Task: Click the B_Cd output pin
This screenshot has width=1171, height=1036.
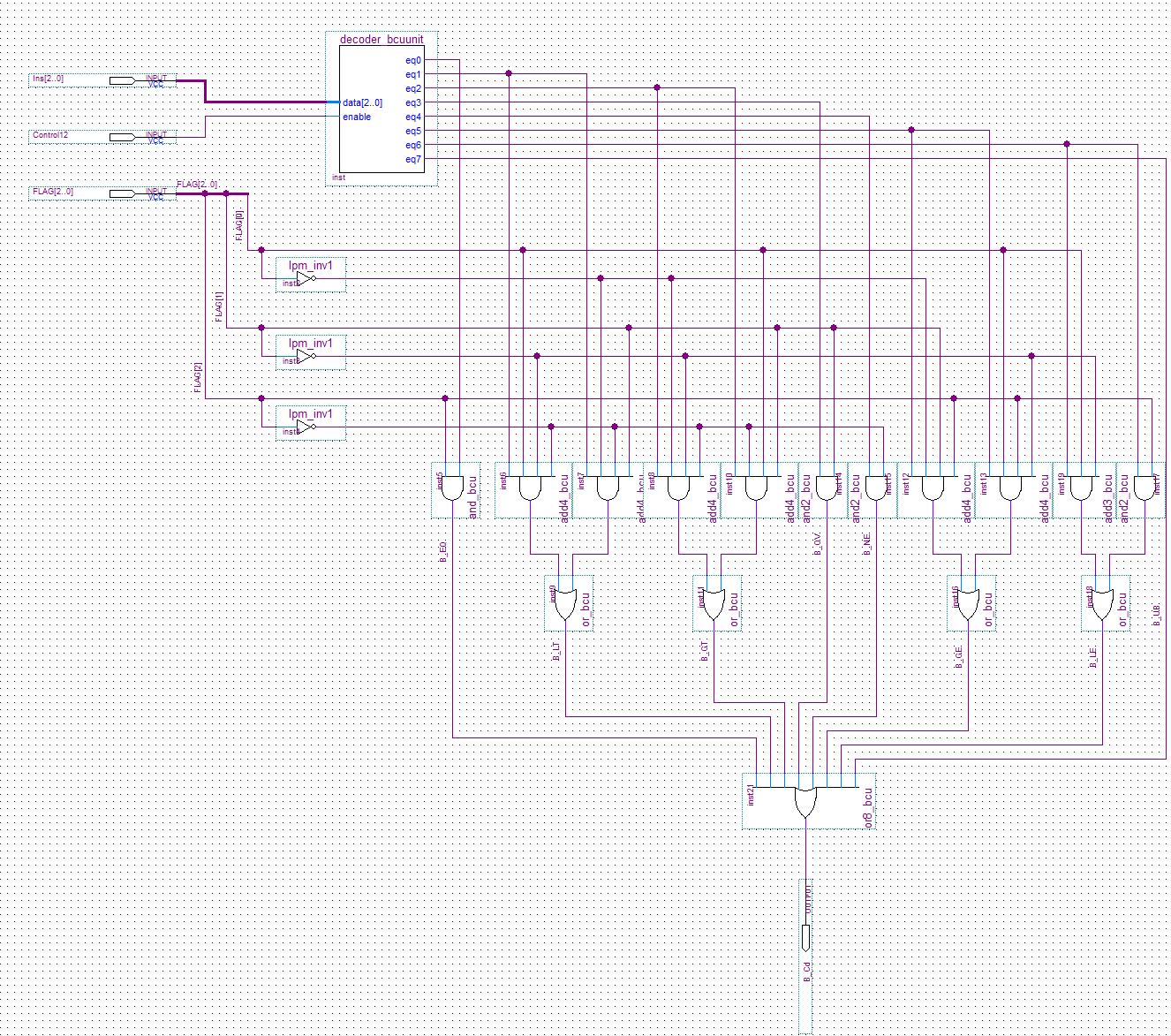Action: (x=805, y=937)
